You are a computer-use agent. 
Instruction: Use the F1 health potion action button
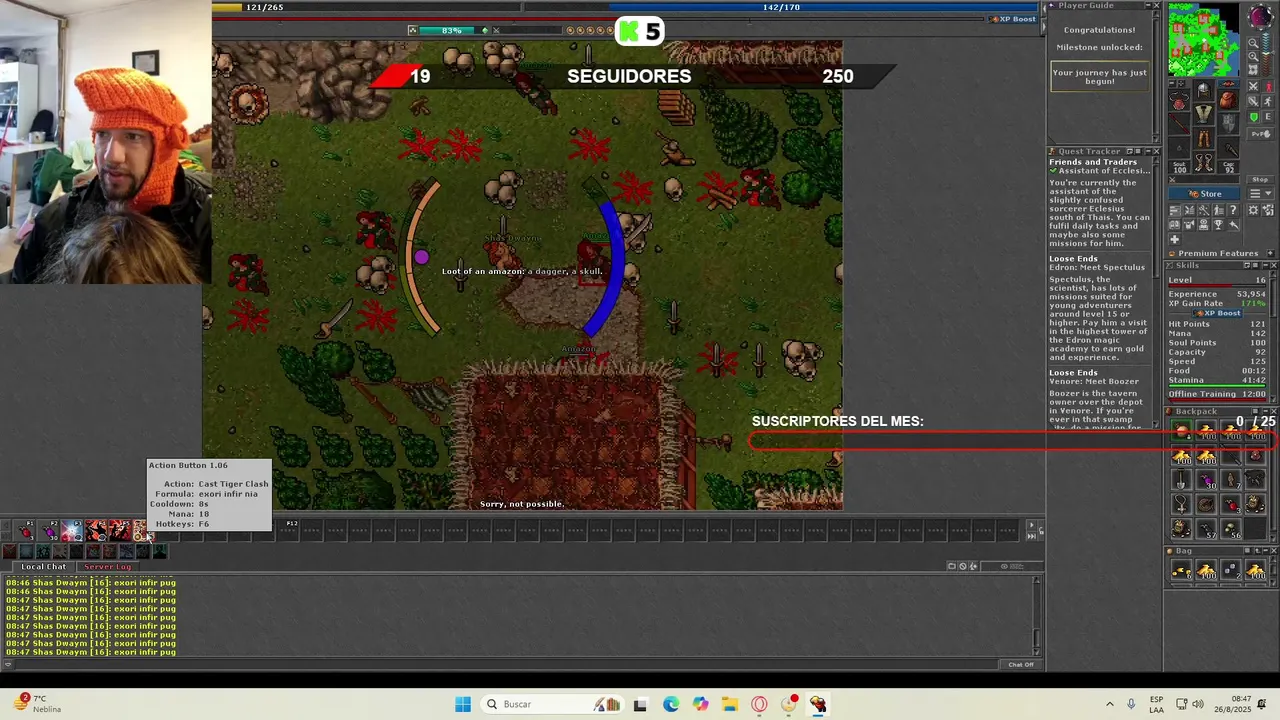pos(25,531)
